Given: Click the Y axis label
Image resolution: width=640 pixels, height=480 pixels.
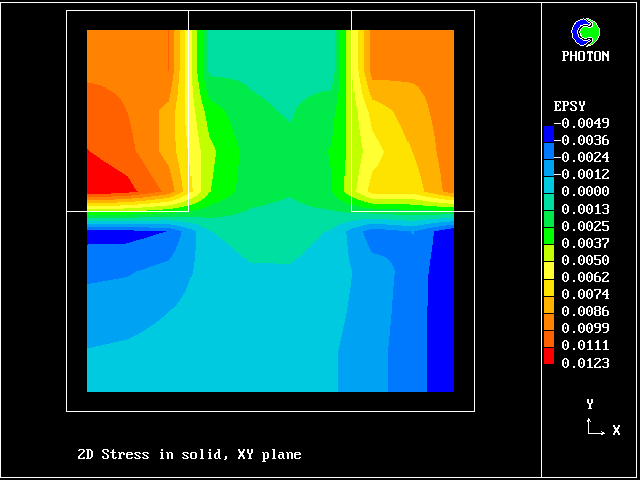Looking at the screenshot, I should point(590,404).
